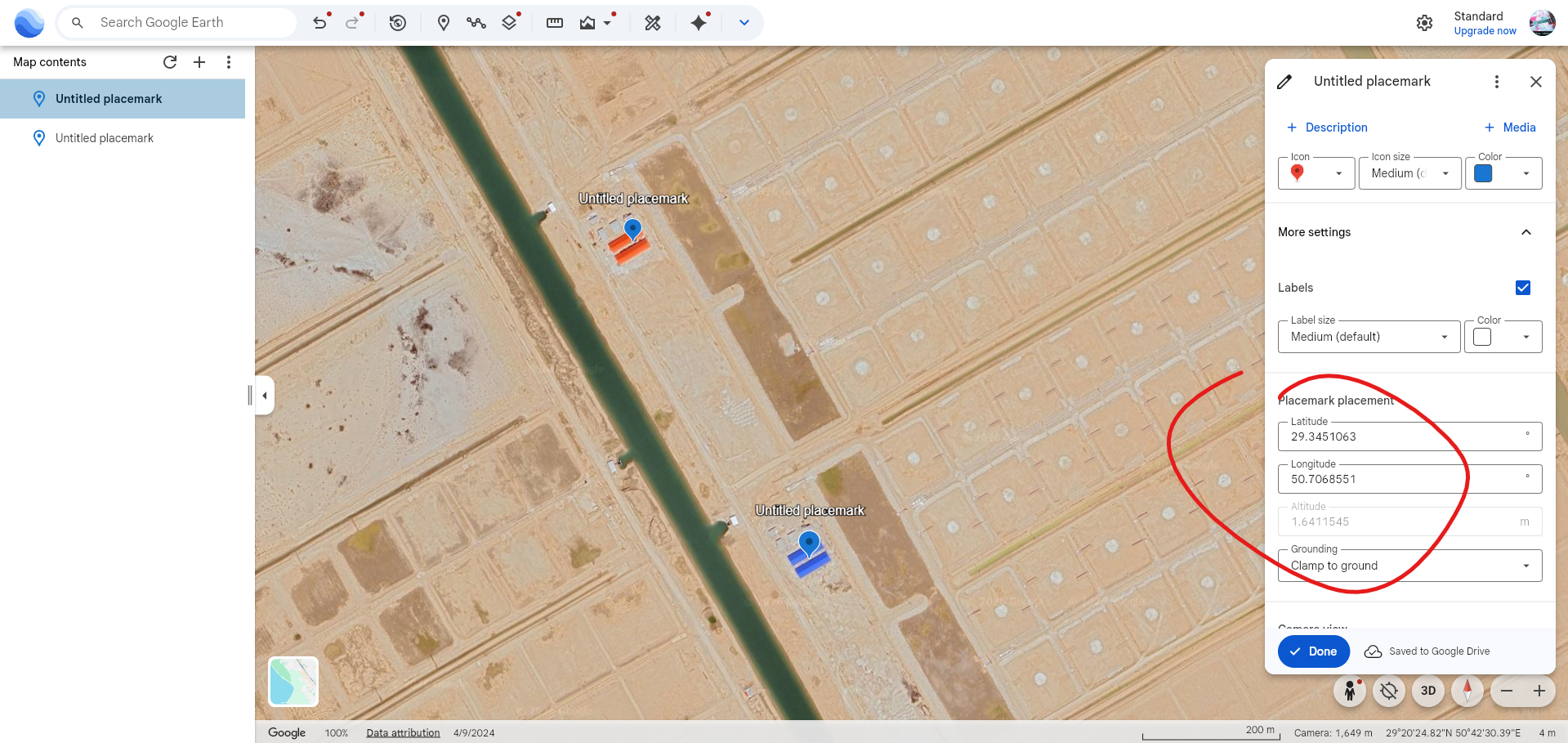Launch the Gemini sparkle assistant
Screen dimensions: 1568x743
(x=699, y=23)
